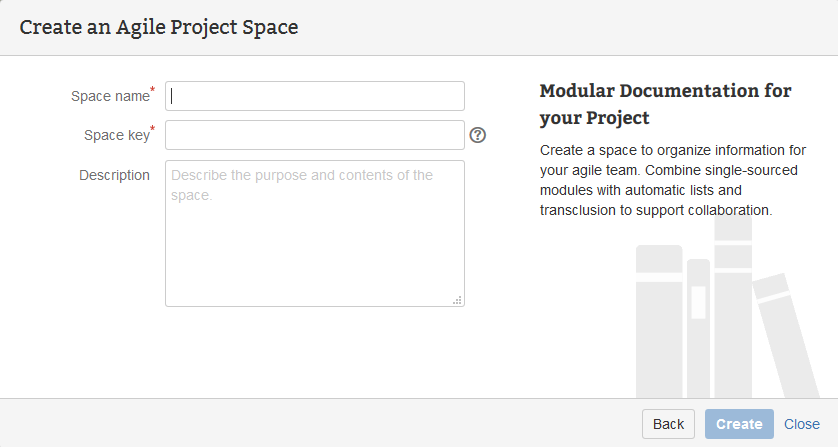838x447 pixels.
Task: Click the "Modular Documentation for your Project" heading
Action: pyautogui.click(x=665, y=104)
